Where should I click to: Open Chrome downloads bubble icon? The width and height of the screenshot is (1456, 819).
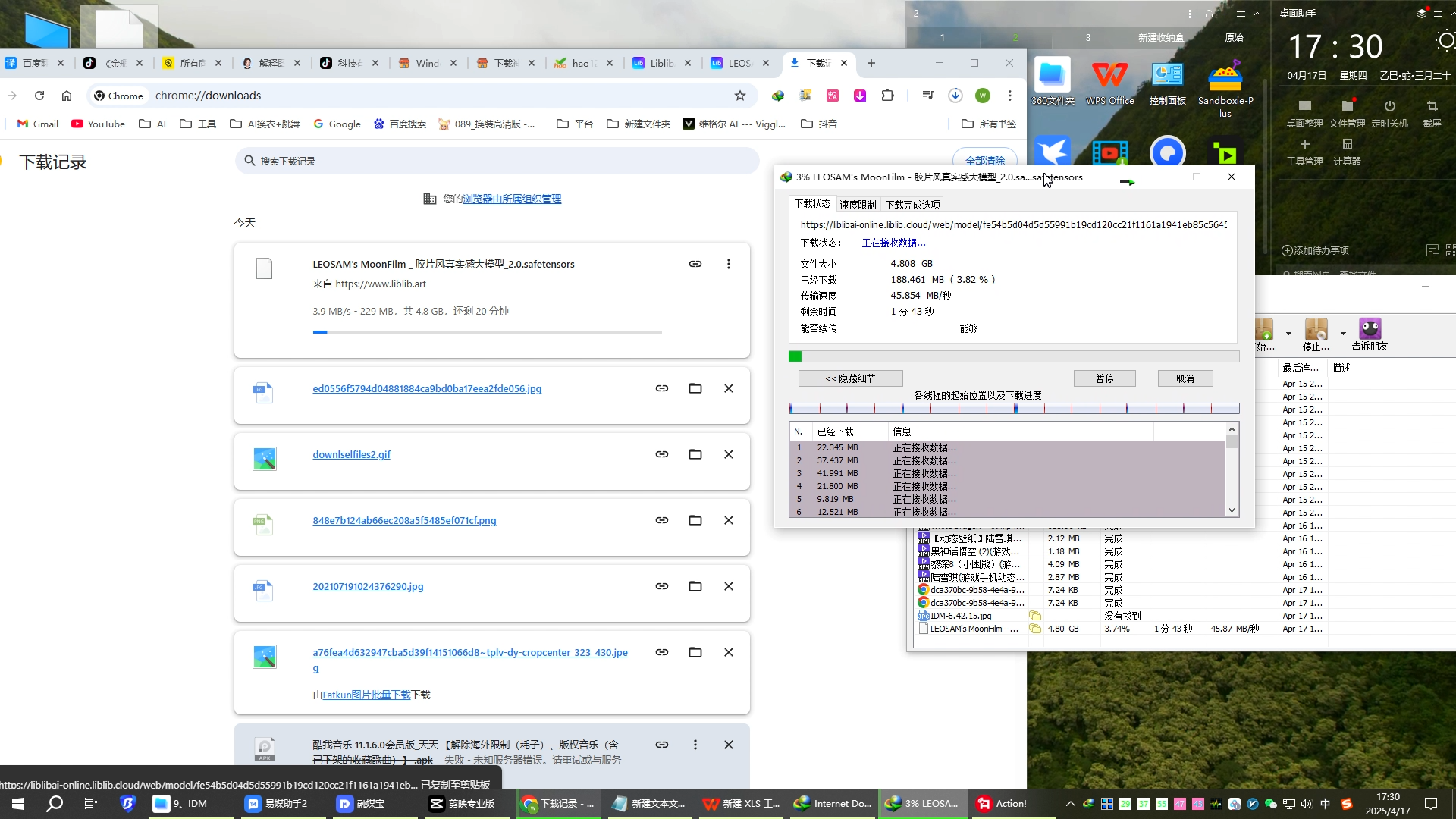(x=955, y=96)
